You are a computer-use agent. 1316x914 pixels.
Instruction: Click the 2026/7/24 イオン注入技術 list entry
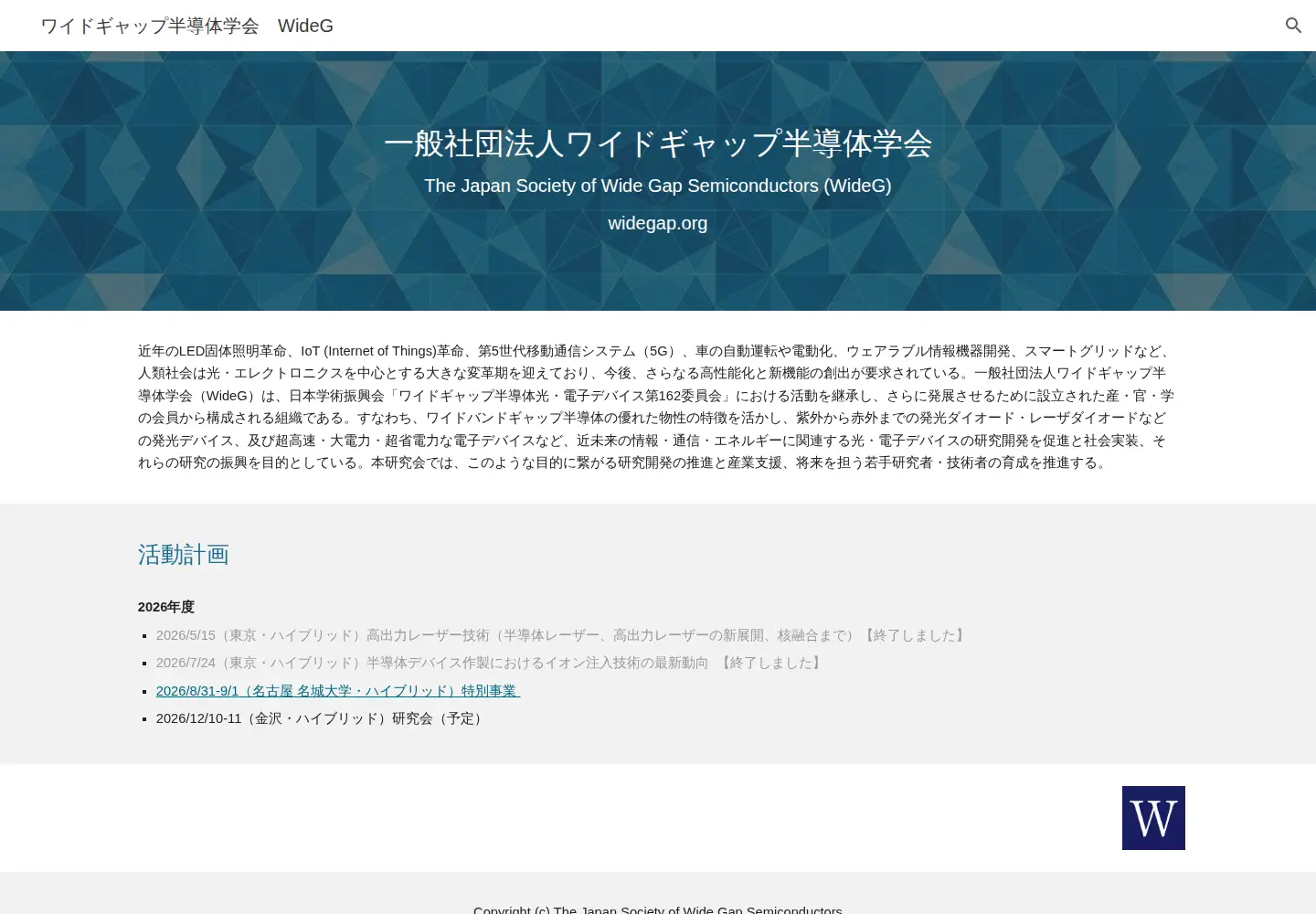coord(491,663)
